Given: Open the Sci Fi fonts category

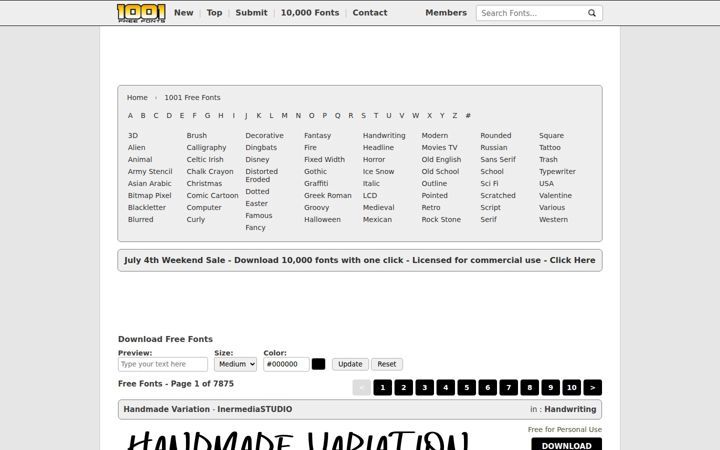Looking at the screenshot, I should (x=489, y=183).
